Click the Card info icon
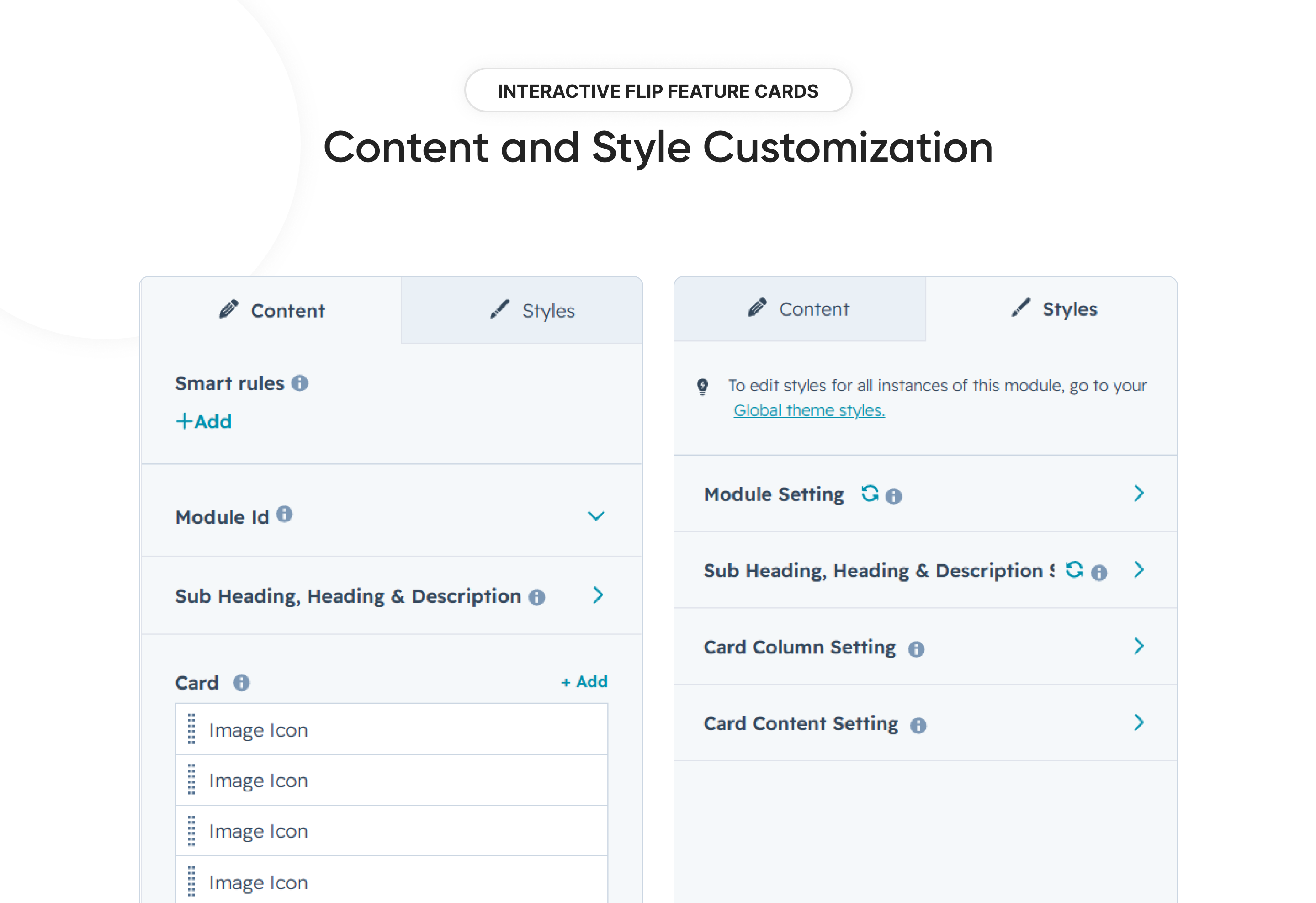This screenshot has height=903, width=1316. pyautogui.click(x=241, y=683)
